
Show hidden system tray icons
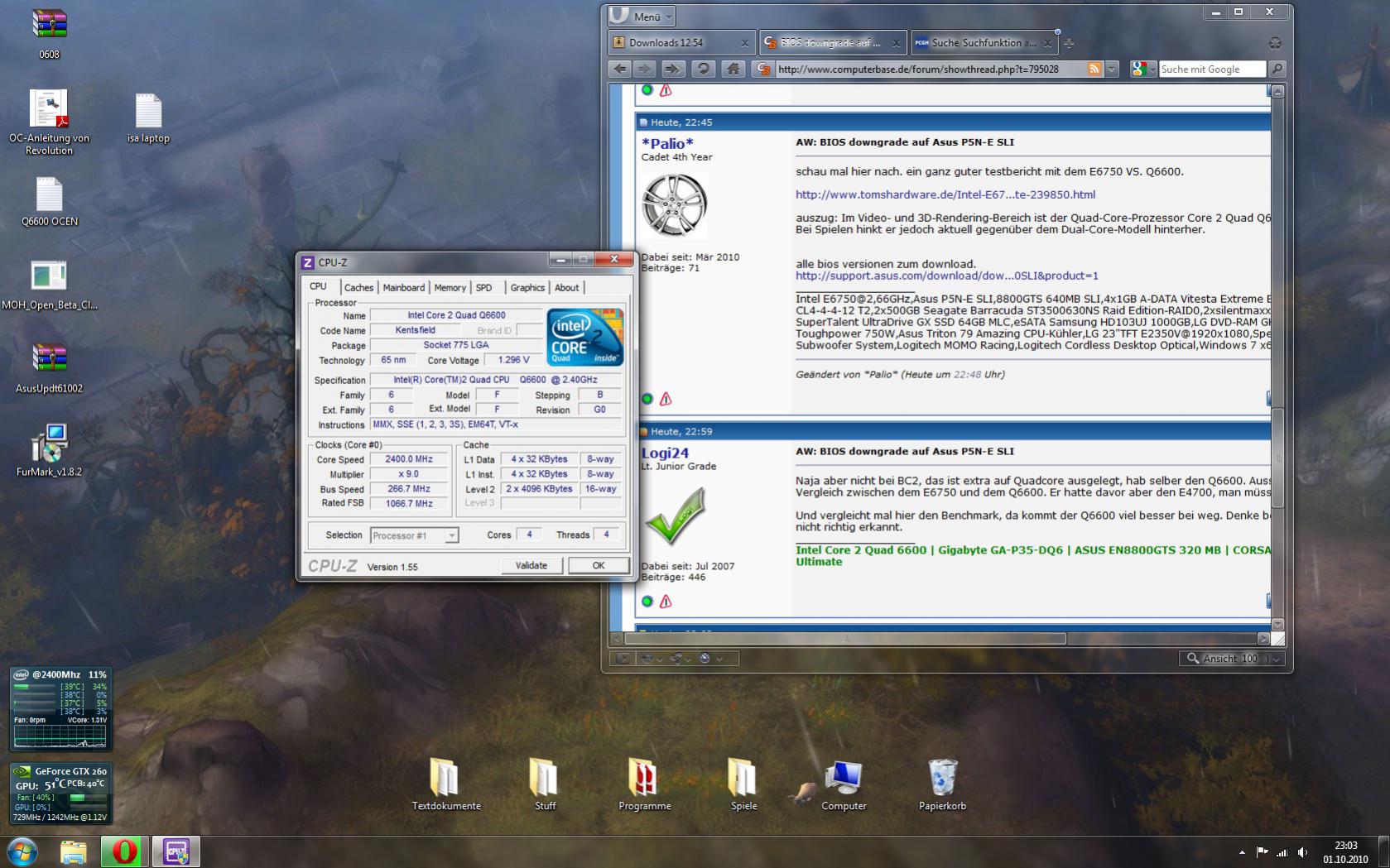tap(1242, 851)
